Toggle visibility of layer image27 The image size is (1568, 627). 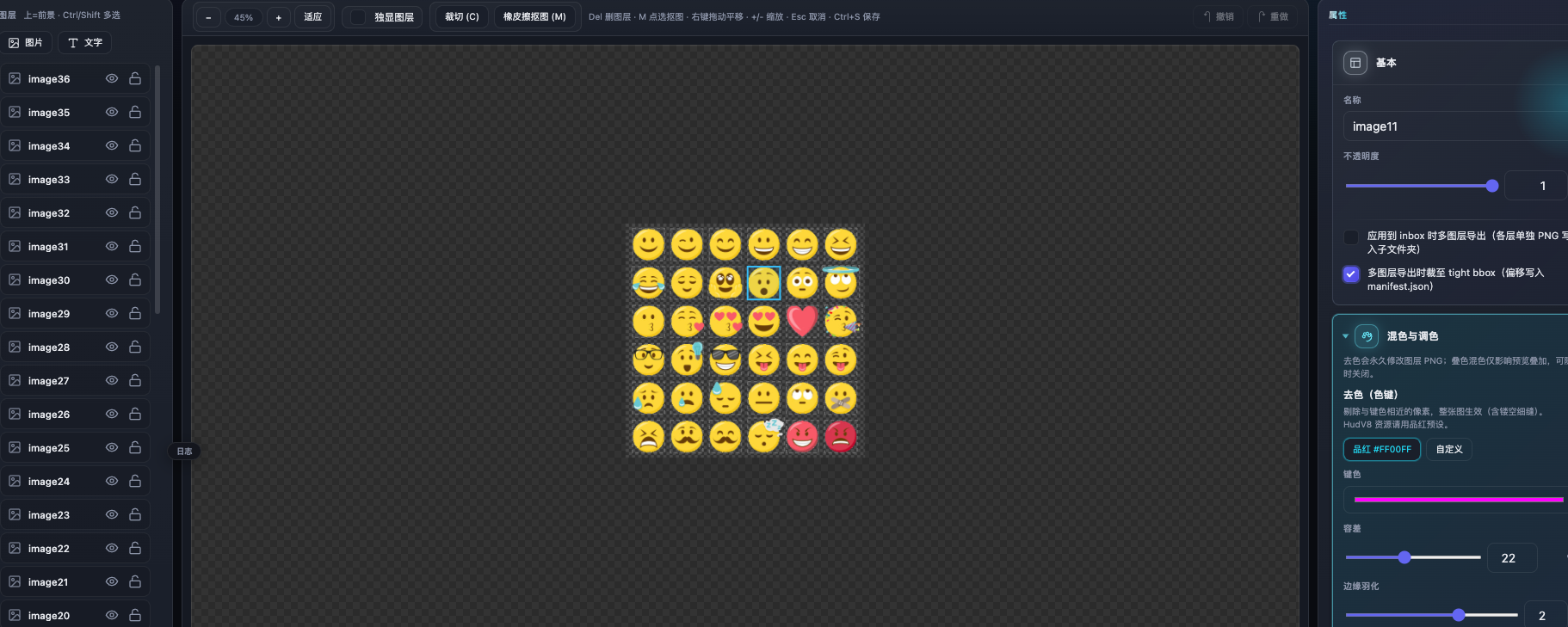pyautogui.click(x=112, y=380)
